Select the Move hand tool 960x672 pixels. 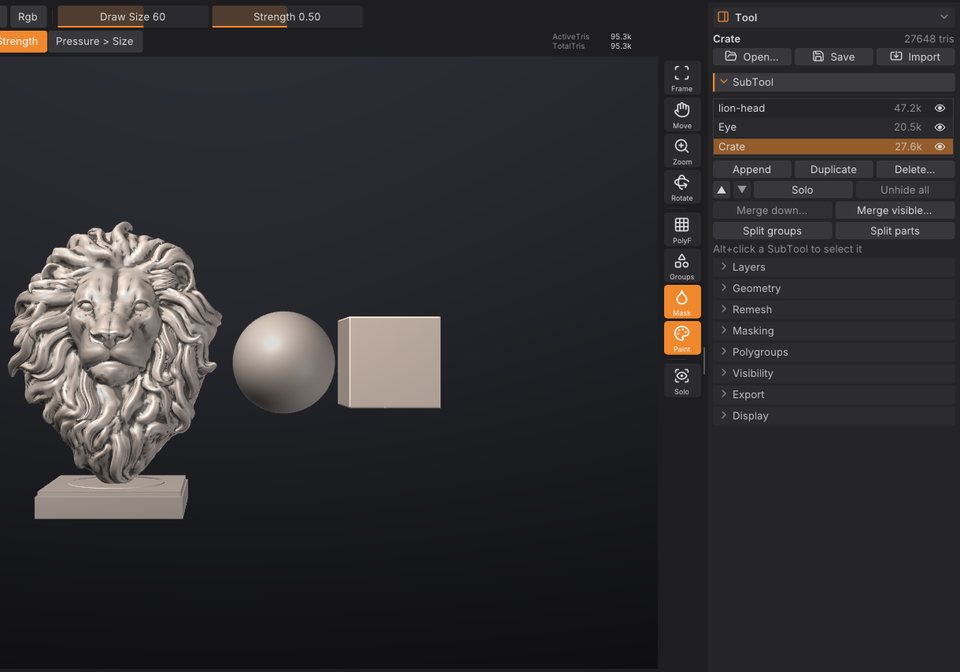point(681,114)
